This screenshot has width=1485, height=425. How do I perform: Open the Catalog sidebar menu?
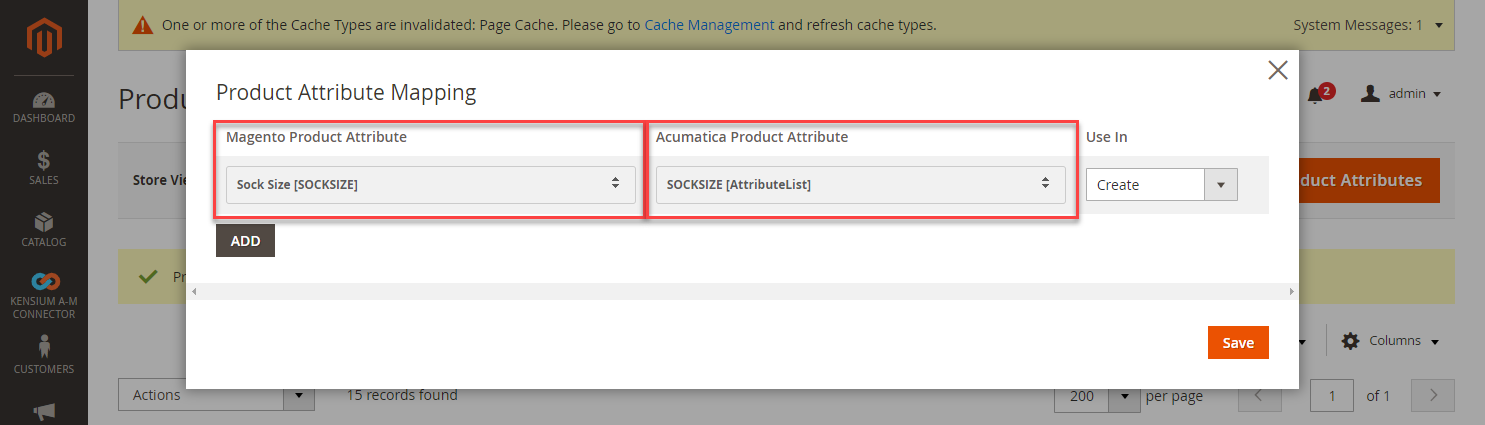click(43, 230)
